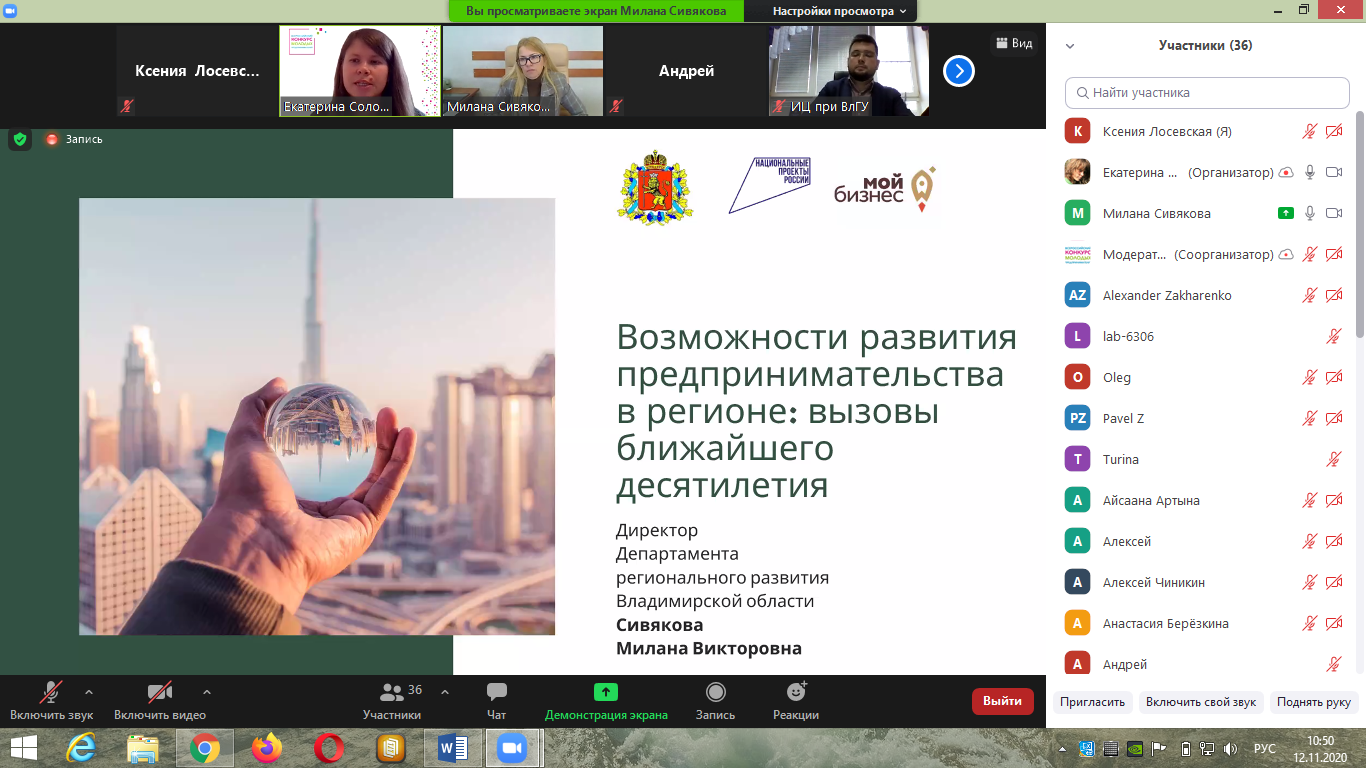Click green shield encryption info icon

(x=20, y=139)
